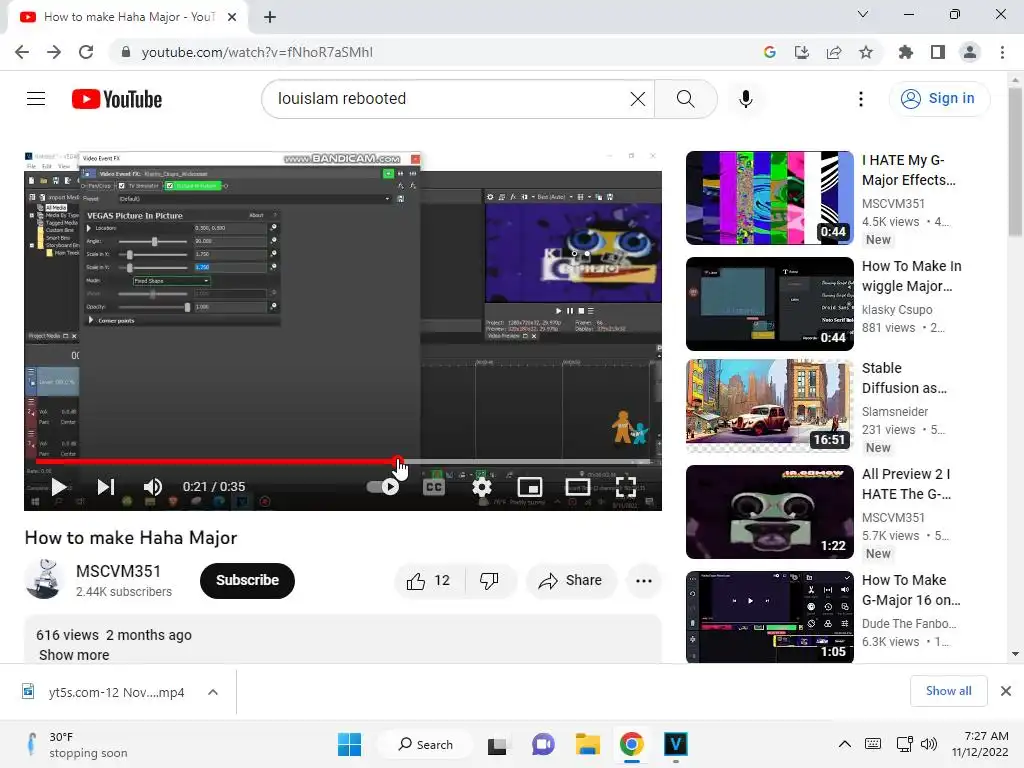This screenshot has width=1024, height=768.
Task: Open Task View on the taskbar
Action: tap(498, 744)
